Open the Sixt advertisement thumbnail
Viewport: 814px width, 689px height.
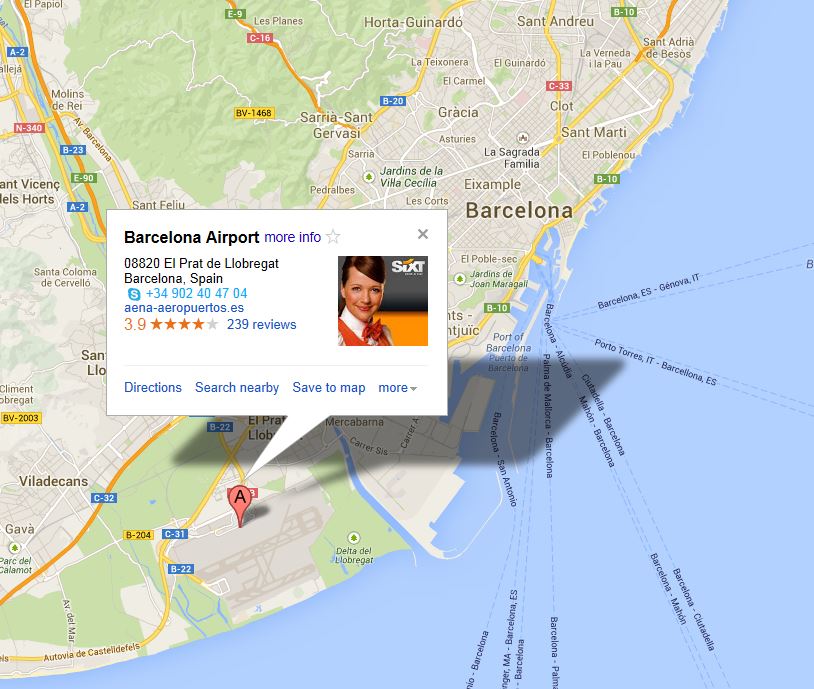coord(383,301)
